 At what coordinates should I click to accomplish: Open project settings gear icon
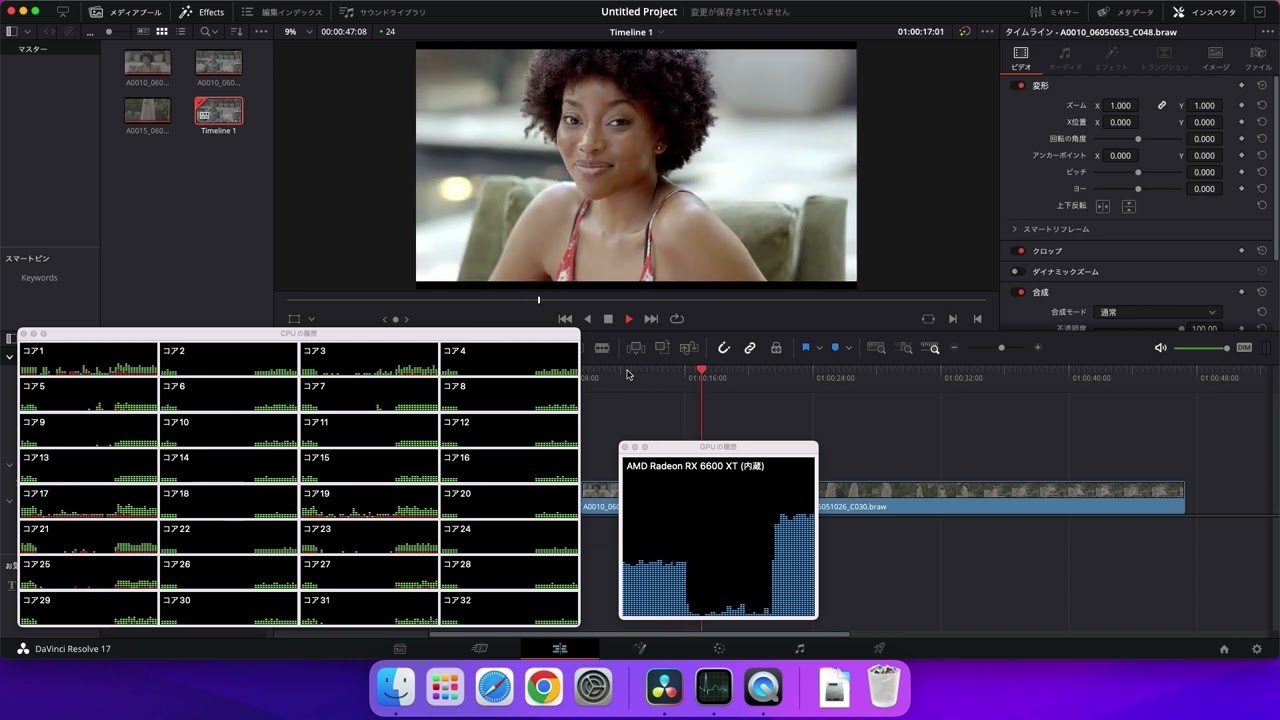coord(1257,649)
